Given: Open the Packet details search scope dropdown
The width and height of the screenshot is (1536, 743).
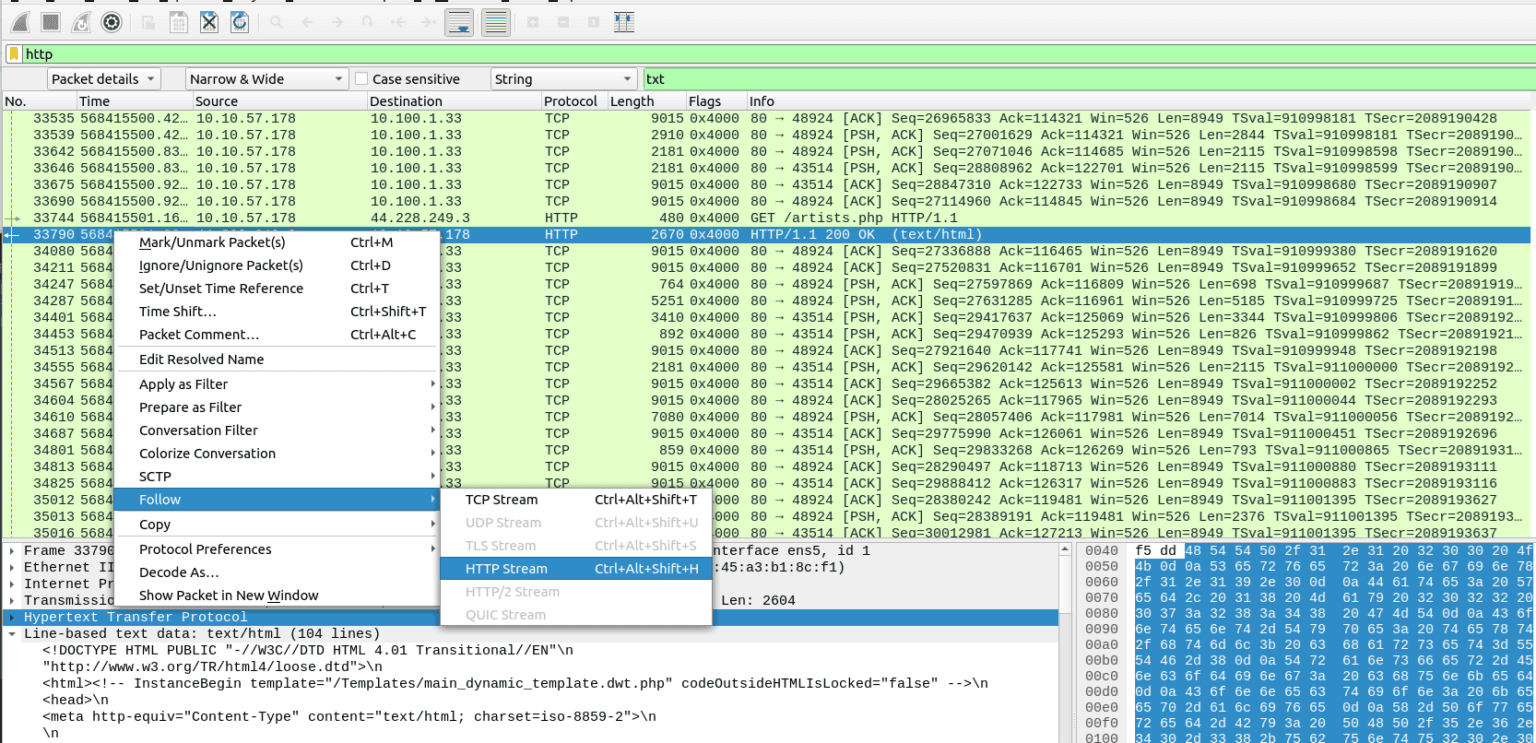Looking at the screenshot, I should click(x=103, y=78).
